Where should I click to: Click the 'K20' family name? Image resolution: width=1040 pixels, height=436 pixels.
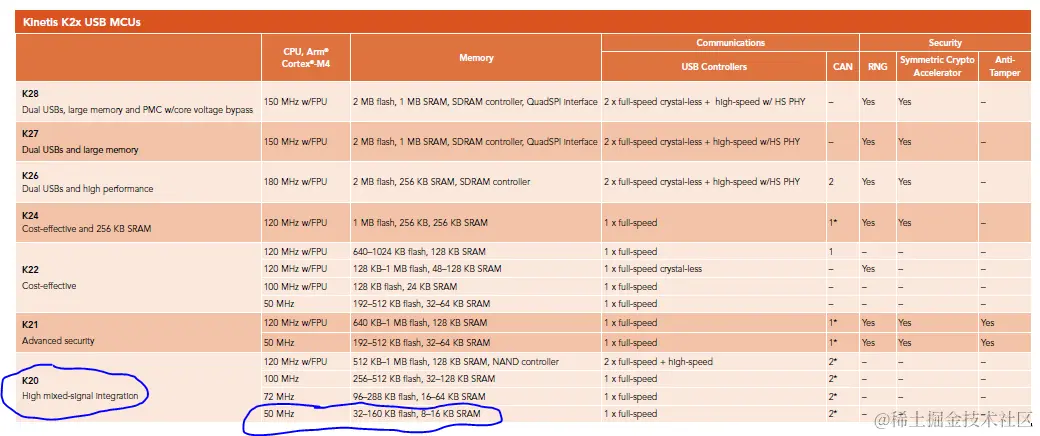tap(31, 381)
